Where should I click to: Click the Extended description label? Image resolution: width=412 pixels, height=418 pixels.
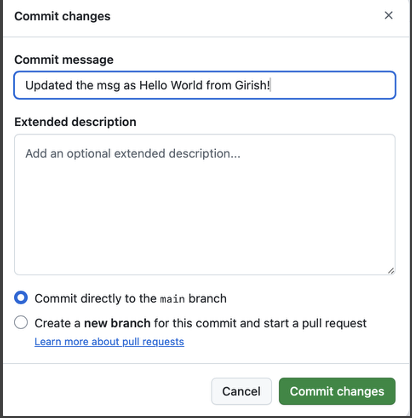[x=75, y=122]
